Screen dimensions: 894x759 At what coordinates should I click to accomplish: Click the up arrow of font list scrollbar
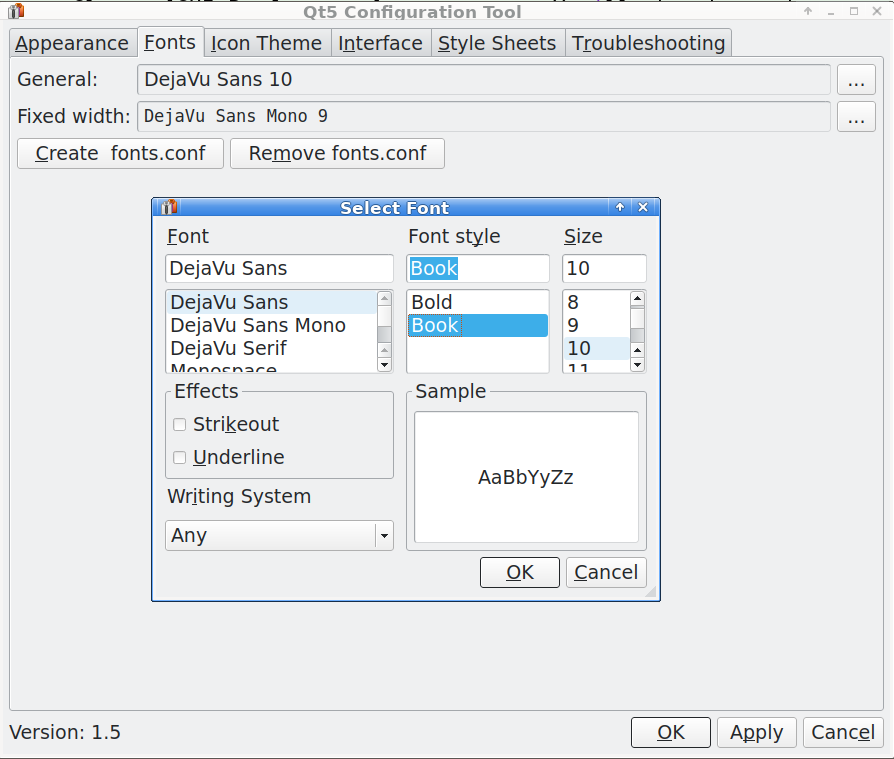tap(384, 297)
